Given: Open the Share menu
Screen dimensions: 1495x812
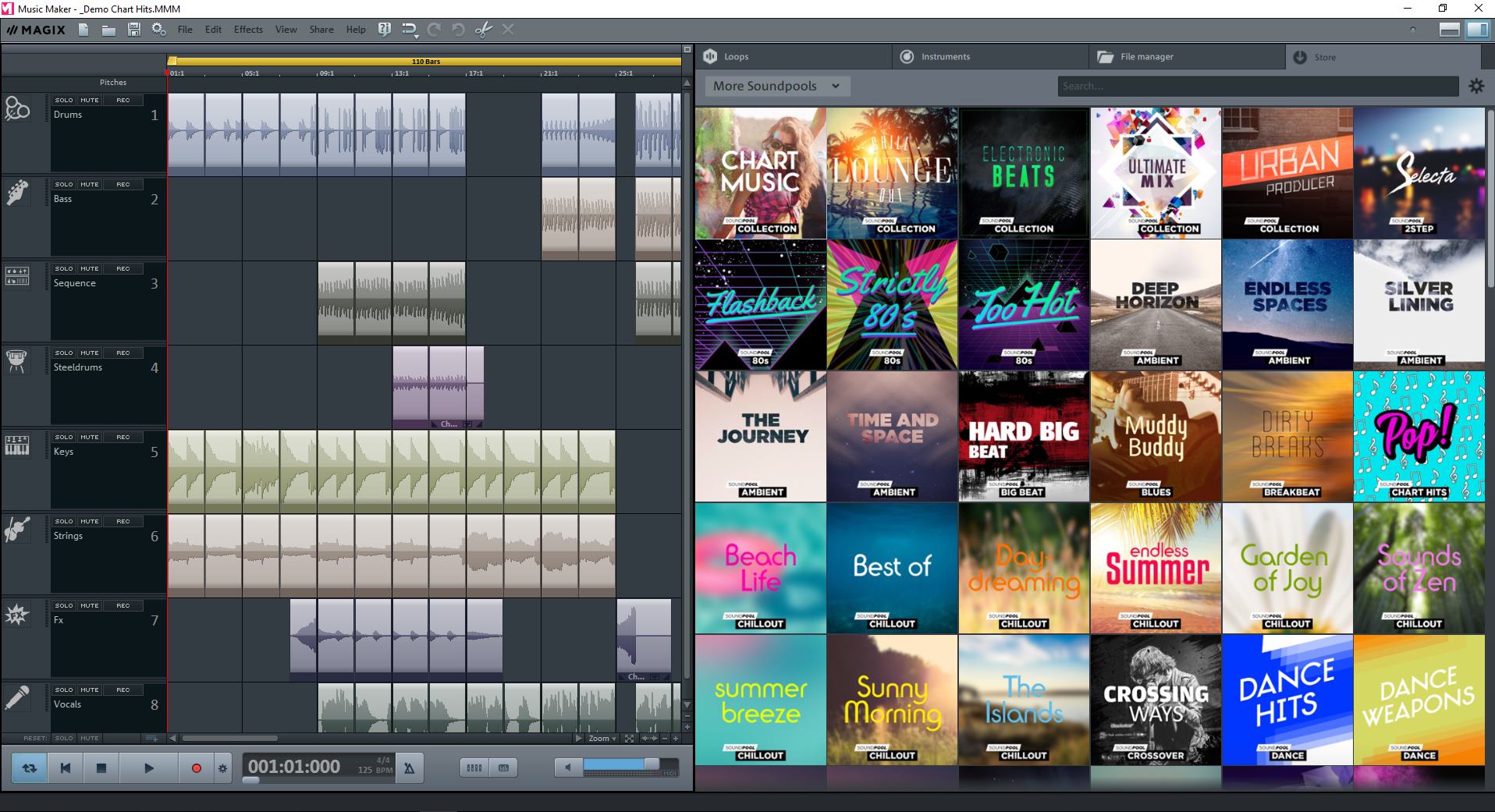Looking at the screenshot, I should point(321,30).
